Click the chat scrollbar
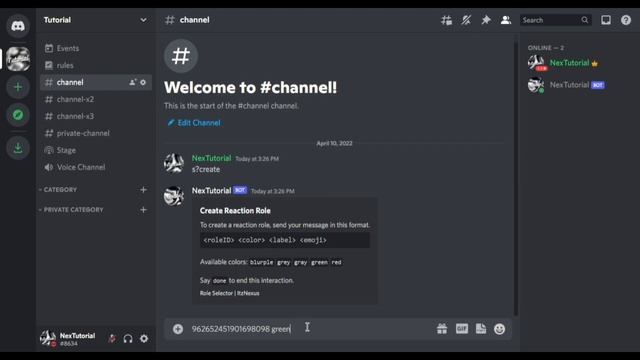 point(516,177)
